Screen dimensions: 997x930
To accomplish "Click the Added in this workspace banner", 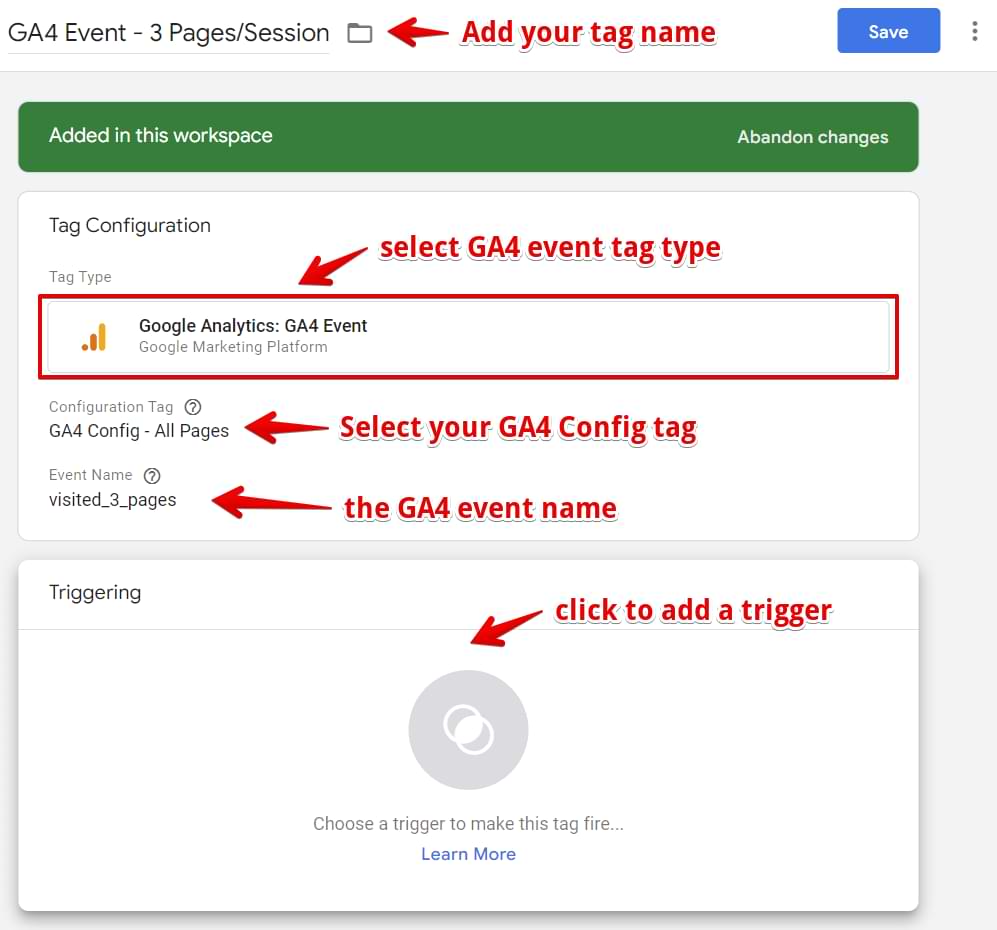I will (469, 137).
